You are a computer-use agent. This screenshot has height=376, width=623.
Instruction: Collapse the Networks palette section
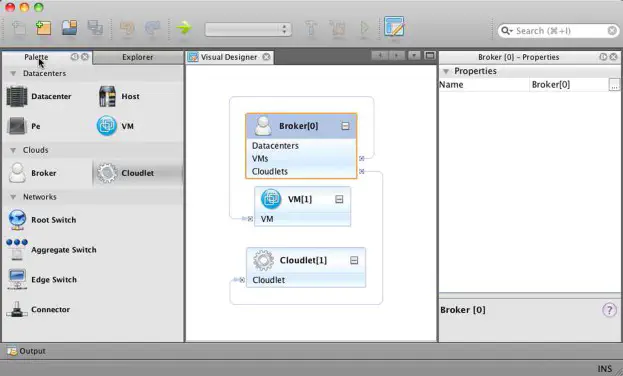click(13, 197)
